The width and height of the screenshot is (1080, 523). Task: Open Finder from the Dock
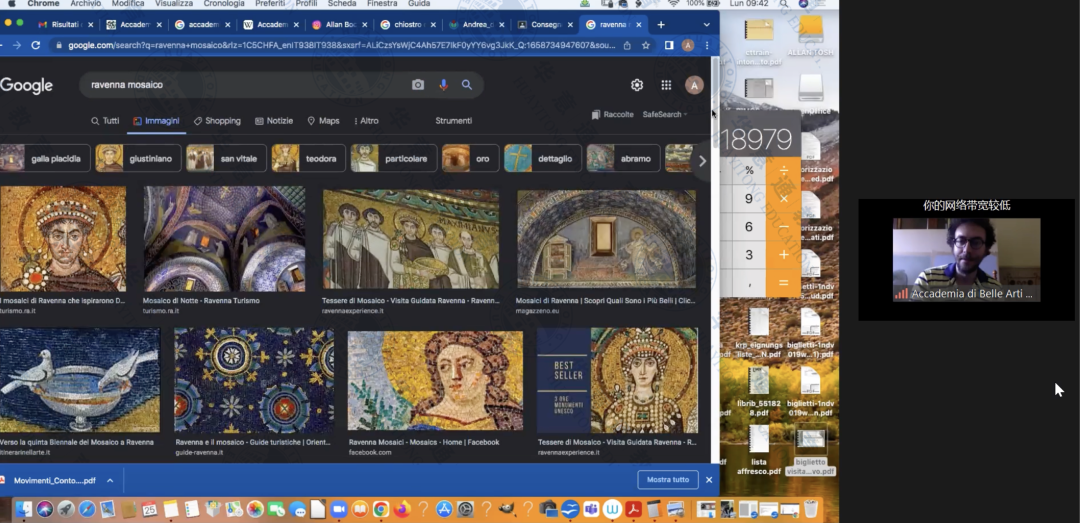(24, 509)
